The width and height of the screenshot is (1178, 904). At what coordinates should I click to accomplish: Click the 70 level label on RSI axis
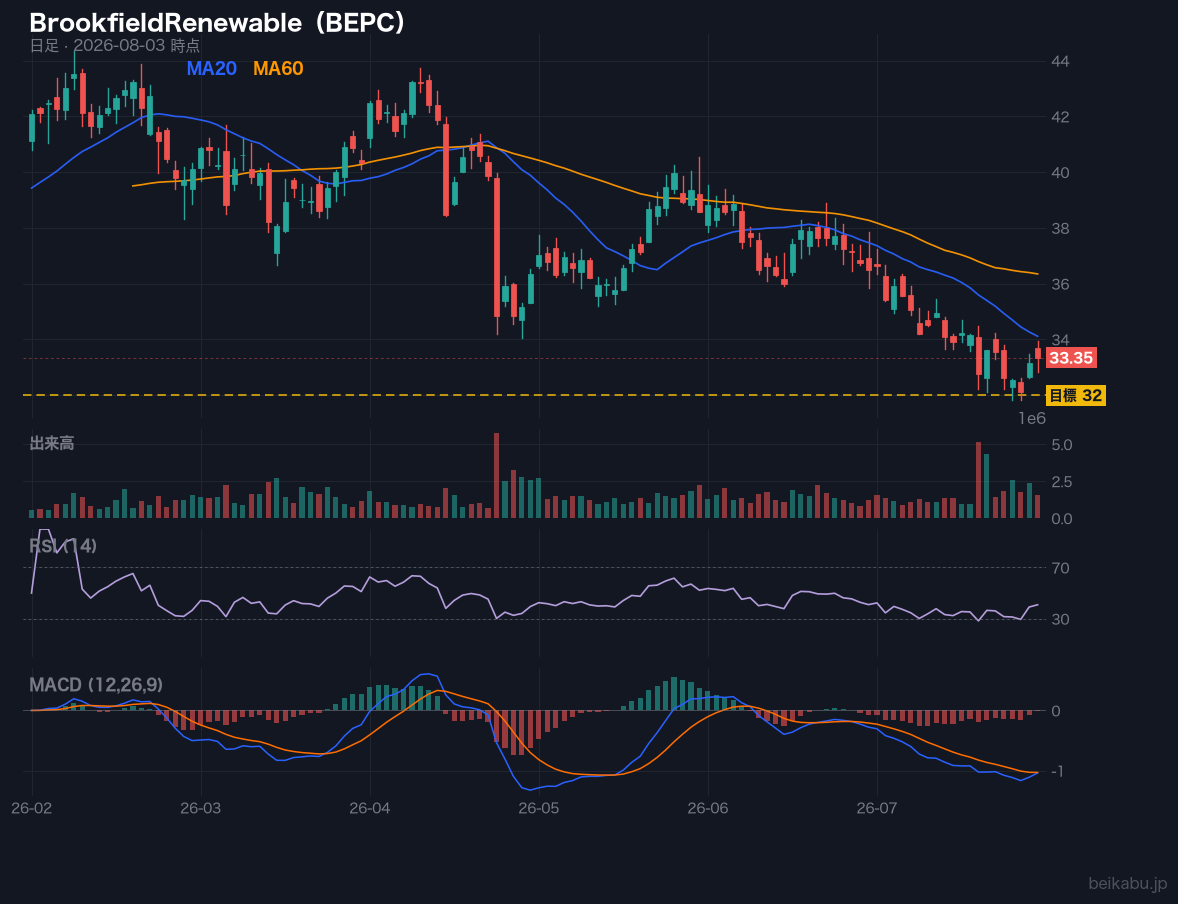click(x=1060, y=568)
